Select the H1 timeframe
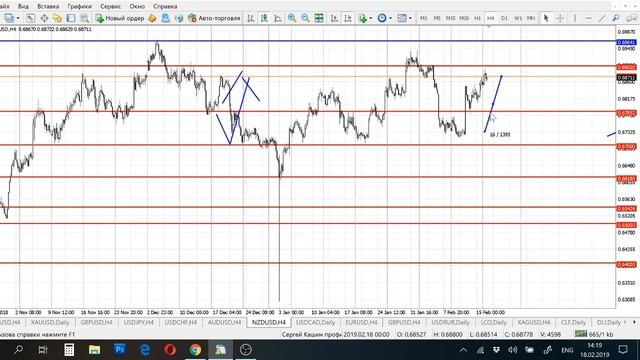Viewport: 640px width, 360px height. click(x=477, y=18)
